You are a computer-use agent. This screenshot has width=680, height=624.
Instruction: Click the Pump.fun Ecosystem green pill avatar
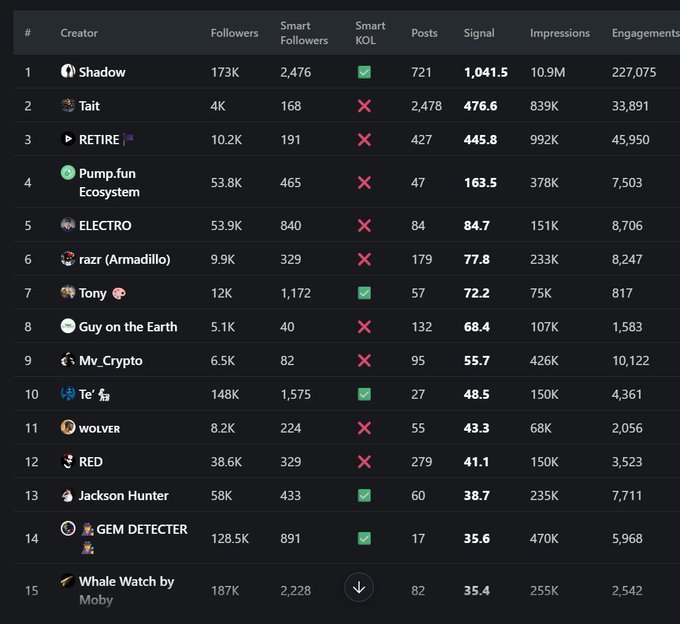[x=68, y=172]
